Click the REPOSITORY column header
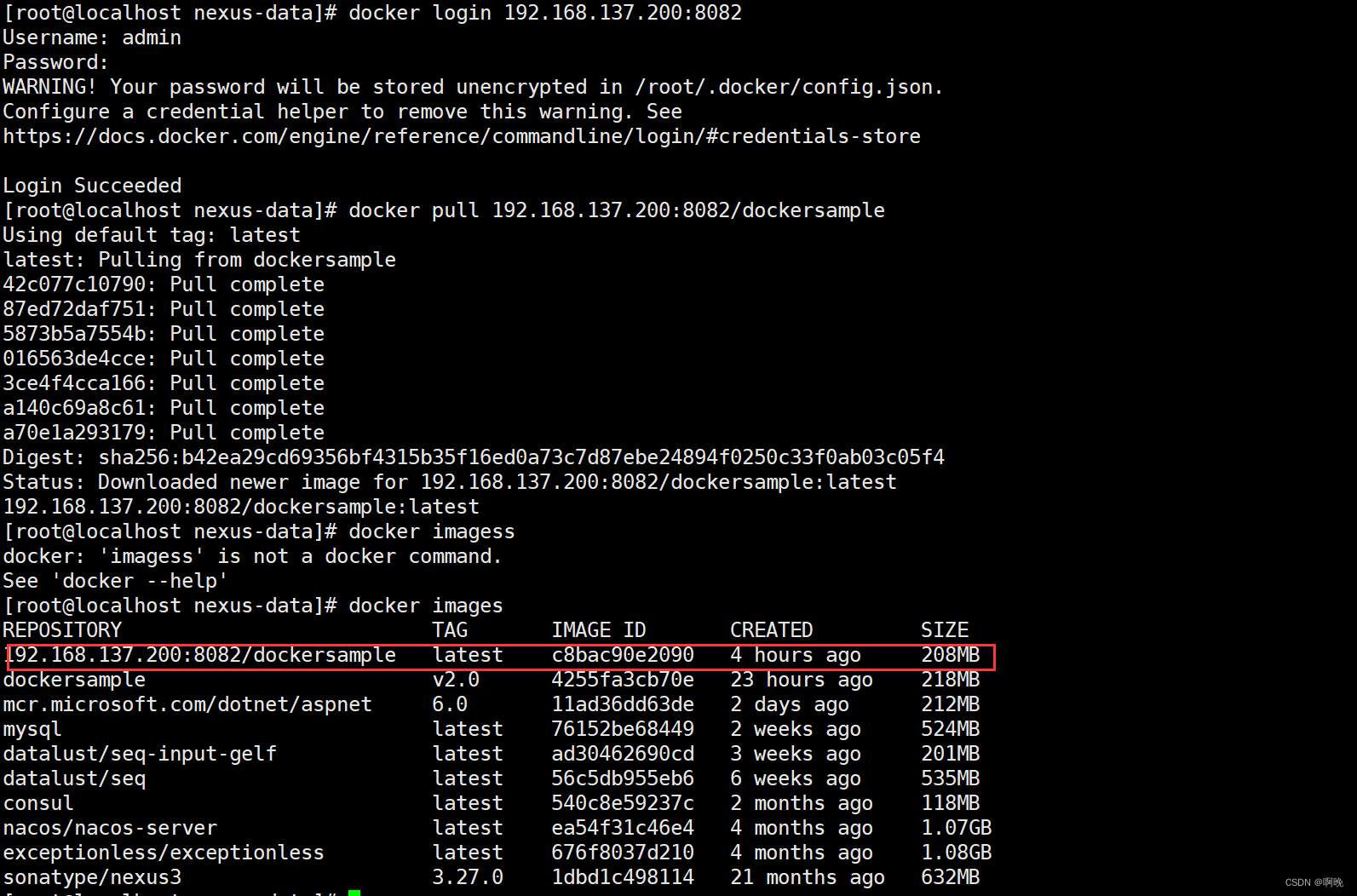Image resolution: width=1357 pixels, height=896 pixels. (x=62, y=630)
